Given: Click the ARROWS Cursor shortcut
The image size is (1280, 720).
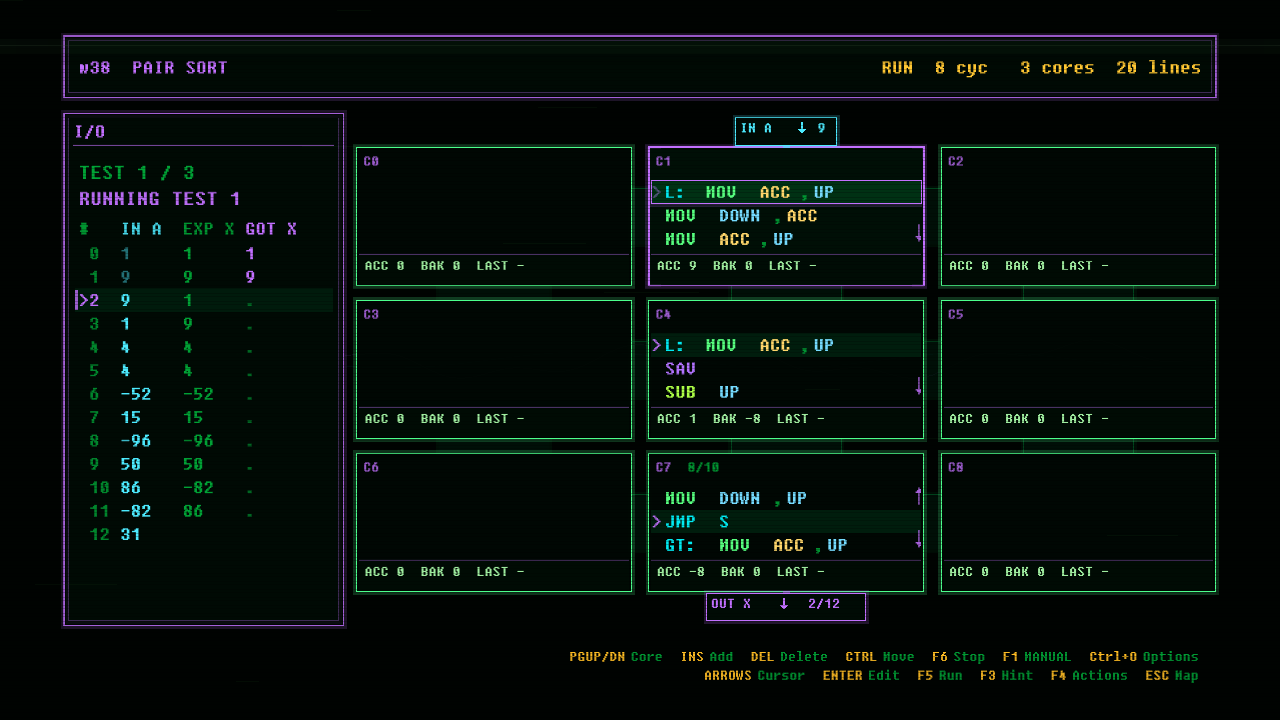Looking at the screenshot, I should click(754, 676).
